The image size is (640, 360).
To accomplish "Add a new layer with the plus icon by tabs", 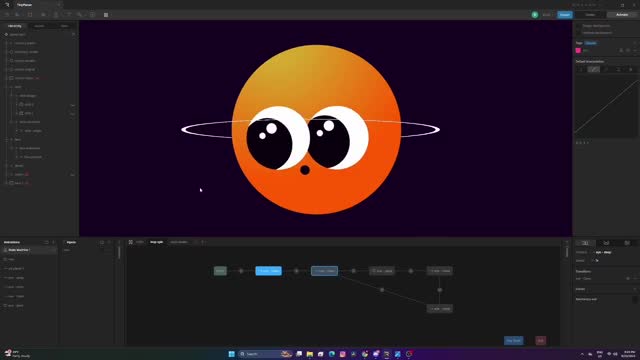I will 203,242.
